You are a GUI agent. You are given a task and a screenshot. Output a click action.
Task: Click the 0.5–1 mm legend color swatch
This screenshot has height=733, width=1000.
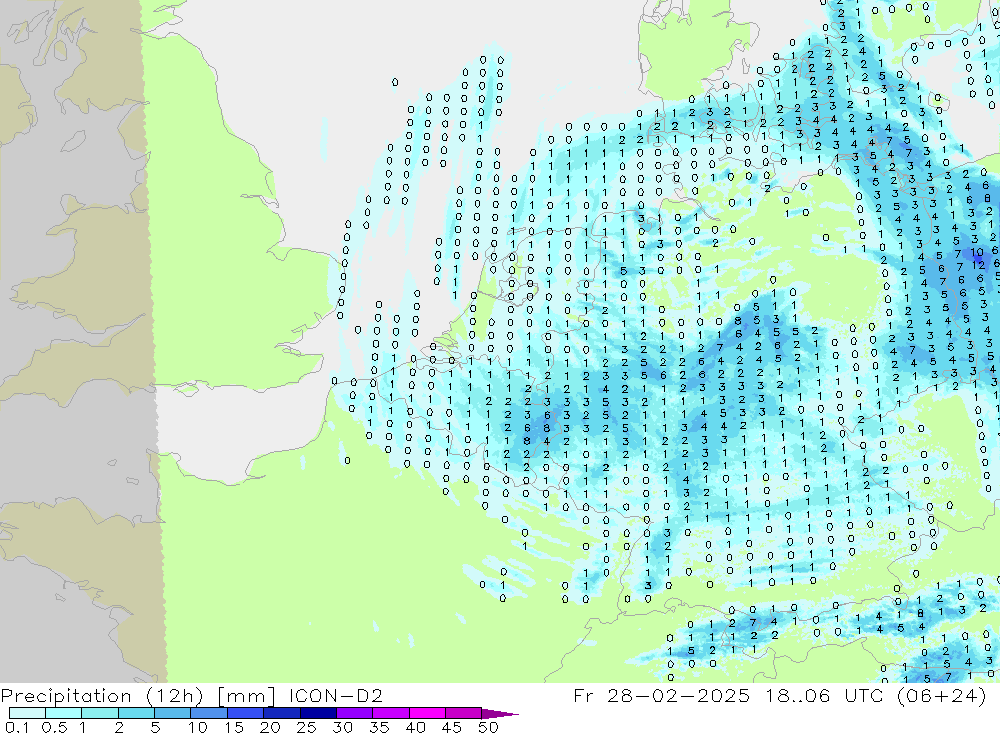click(64, 713)
